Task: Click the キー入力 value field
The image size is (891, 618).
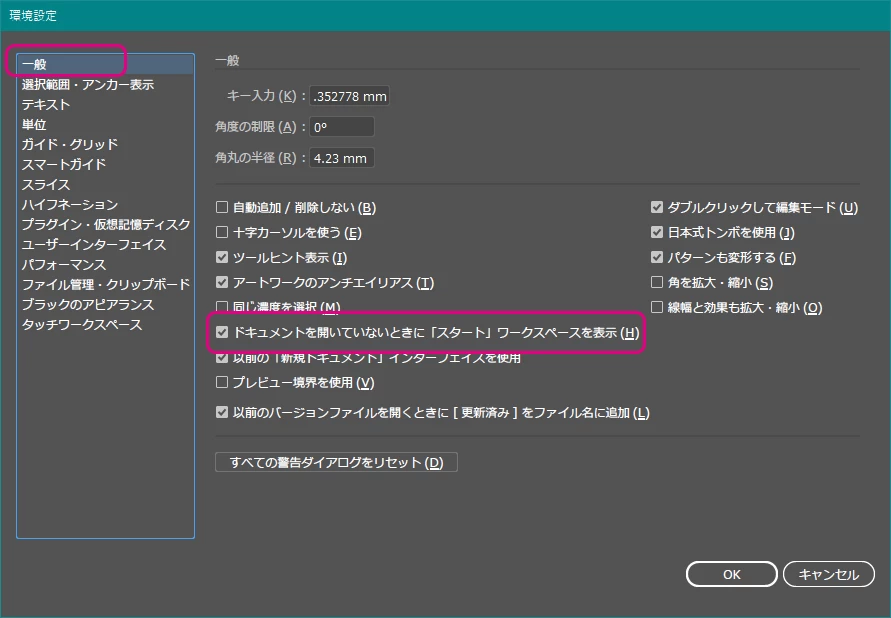Action: click(349, 96)
